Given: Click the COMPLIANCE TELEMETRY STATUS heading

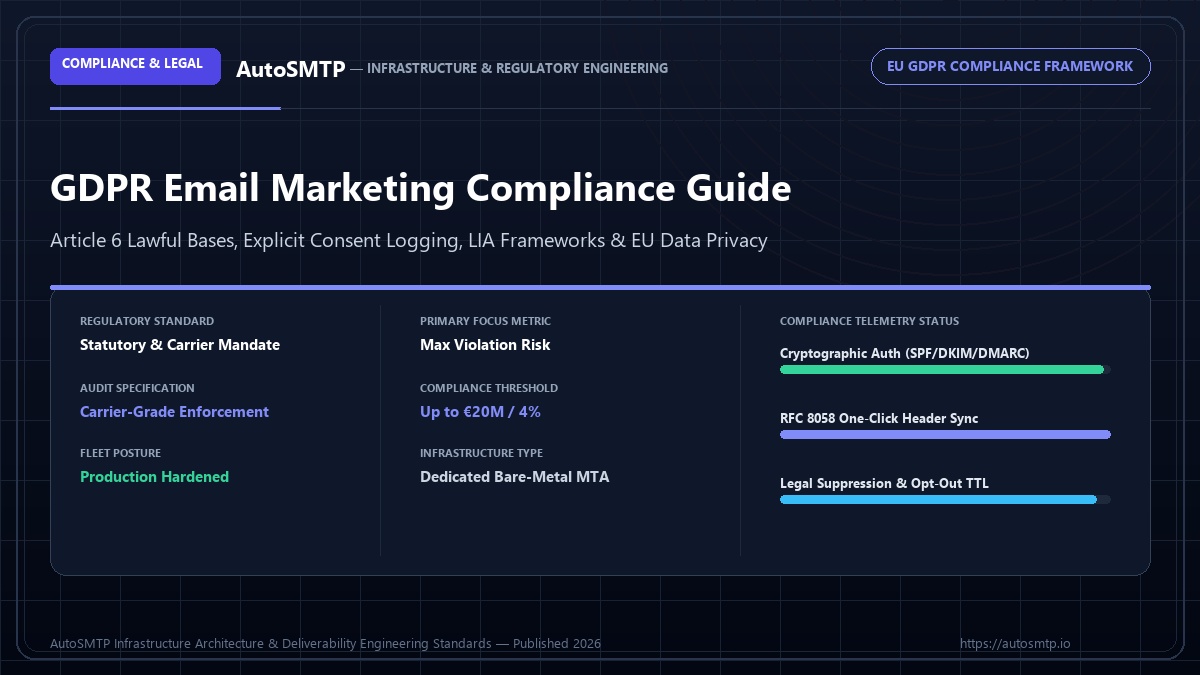Looking at the screenshot, I should point(869,321).
